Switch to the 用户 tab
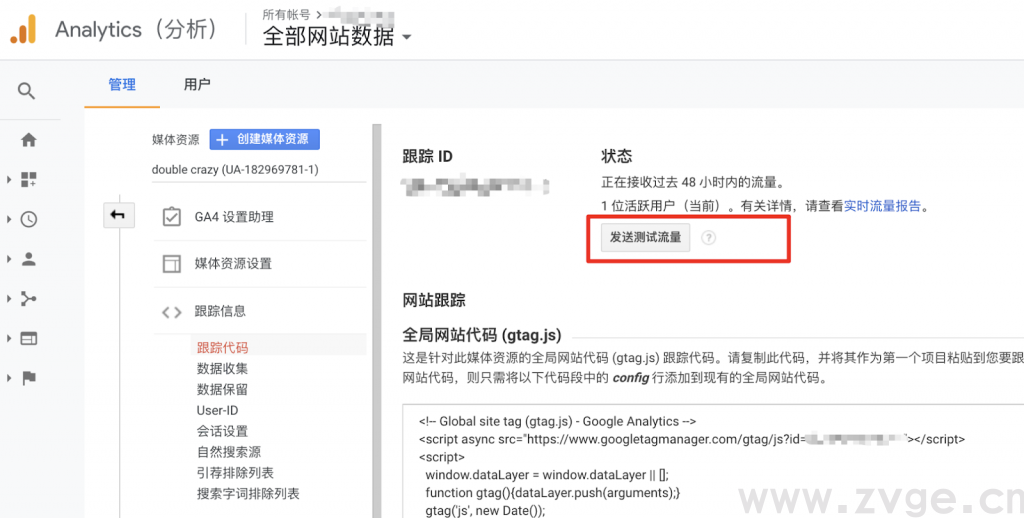1024x518 pixels. tap(197, 84)
